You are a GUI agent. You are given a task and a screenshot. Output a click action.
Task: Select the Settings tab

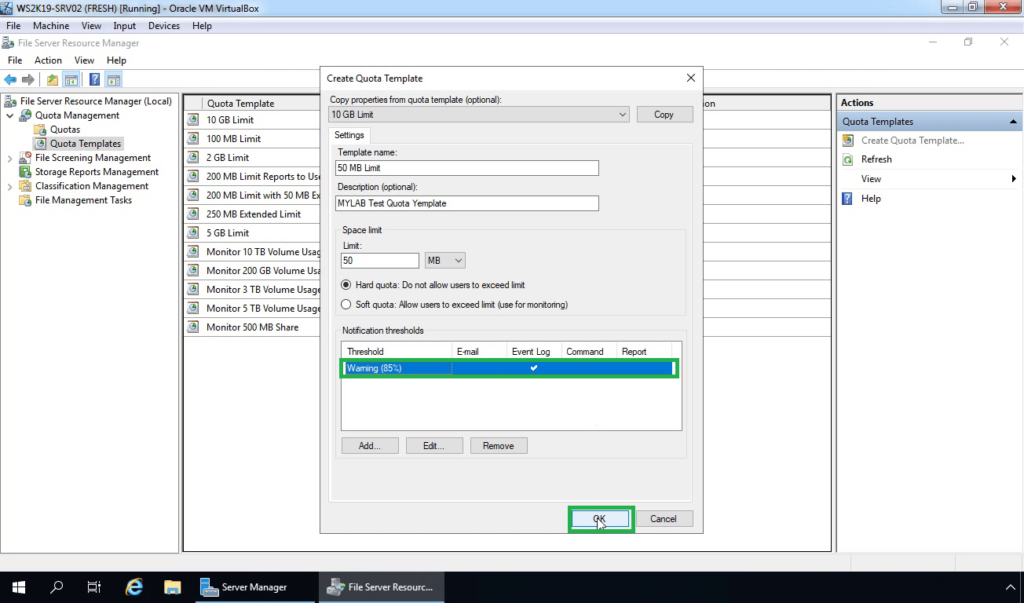(349, 135)
